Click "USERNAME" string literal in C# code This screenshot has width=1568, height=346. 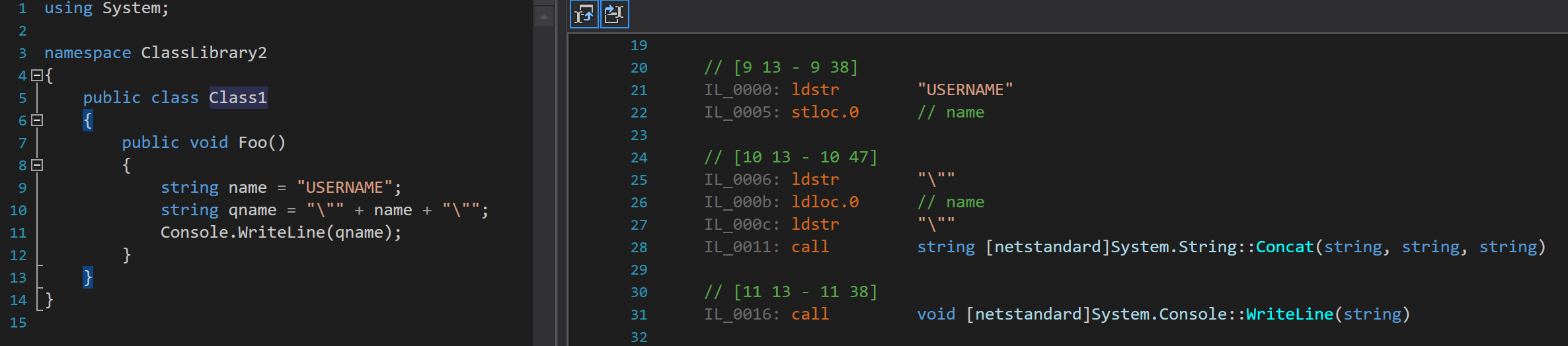pyautogui.click(x=344, y=188)
